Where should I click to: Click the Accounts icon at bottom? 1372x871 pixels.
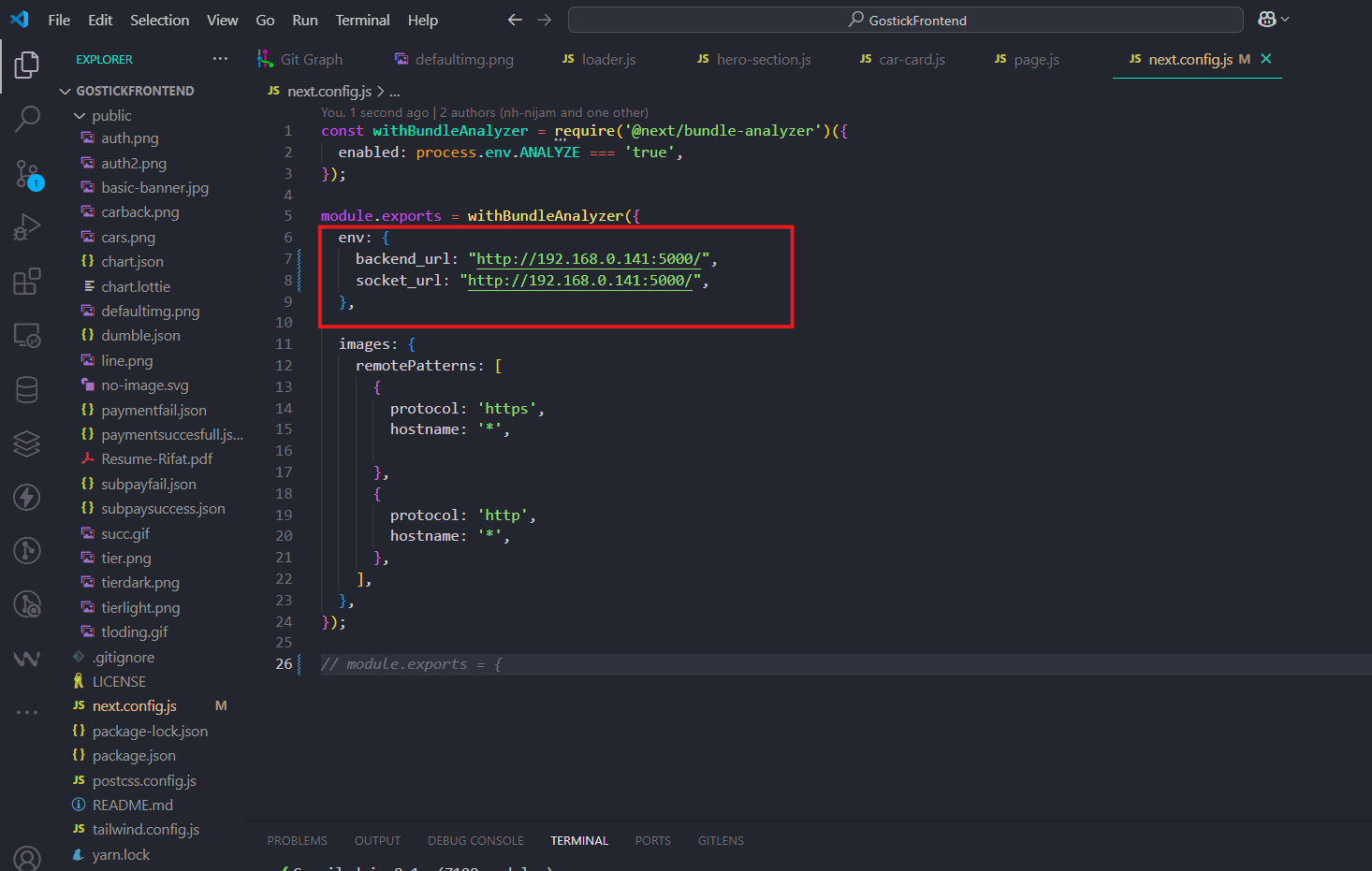point(27,857)
